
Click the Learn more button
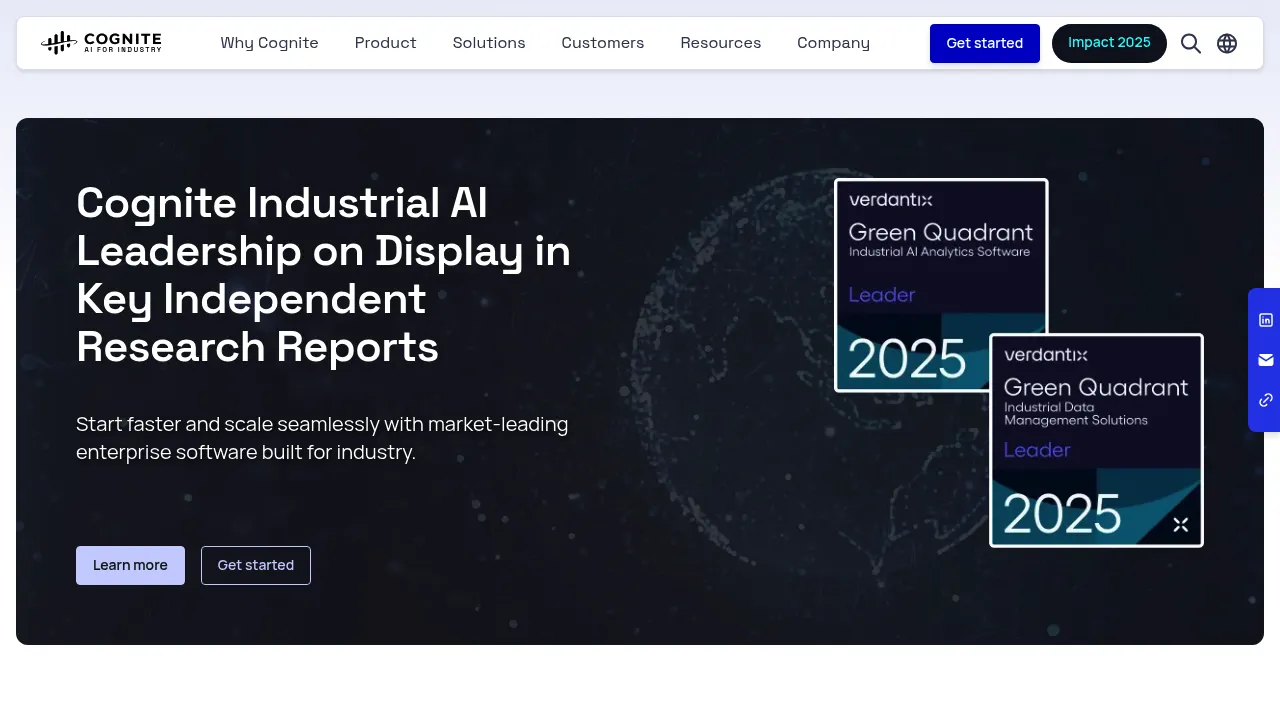tap(130, 565)
